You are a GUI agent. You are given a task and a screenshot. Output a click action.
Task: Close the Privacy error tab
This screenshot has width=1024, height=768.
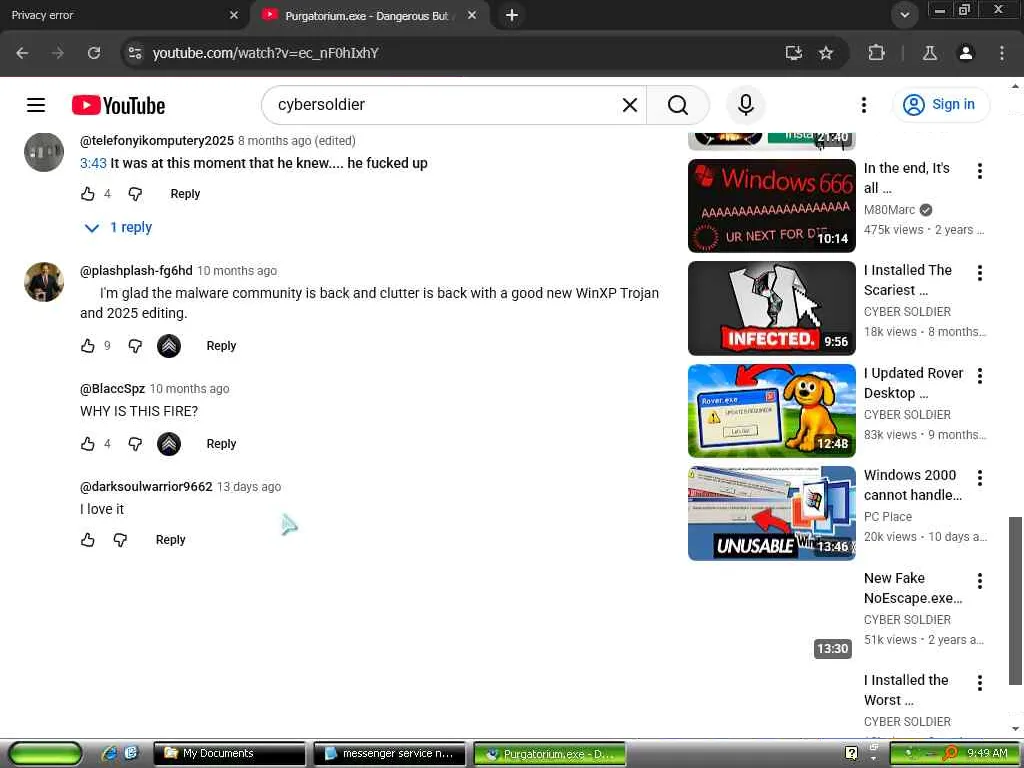click(x=234, y=15)
